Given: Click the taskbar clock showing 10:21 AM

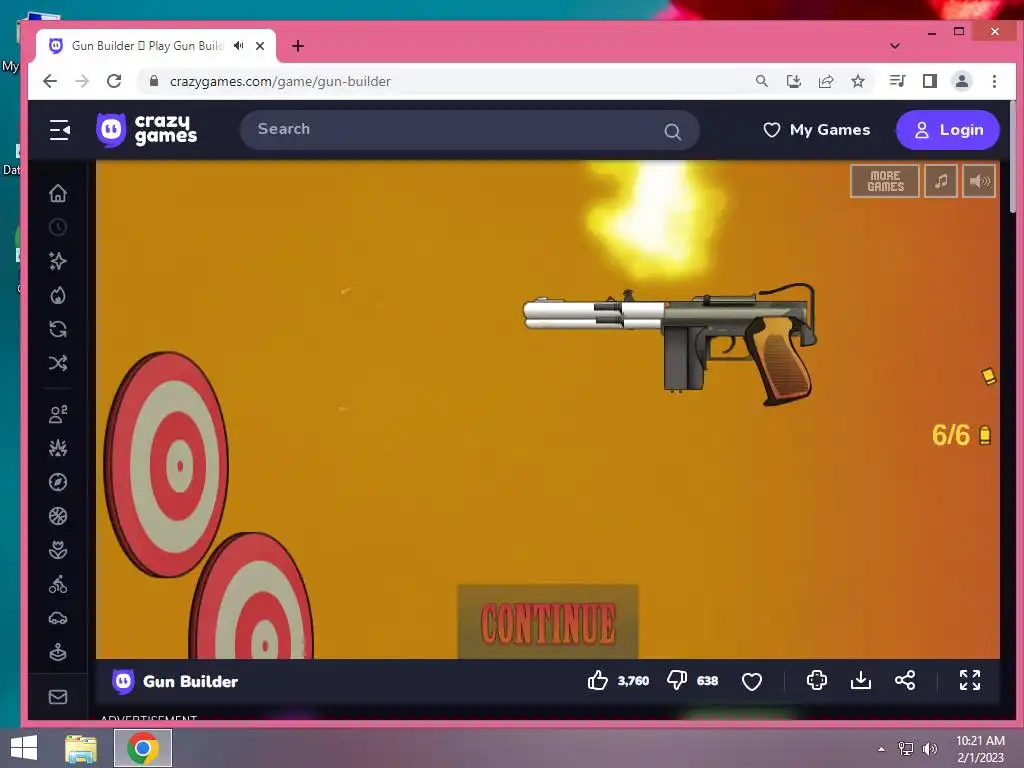Looking at the screenshot, I should [x=980, y=749].
